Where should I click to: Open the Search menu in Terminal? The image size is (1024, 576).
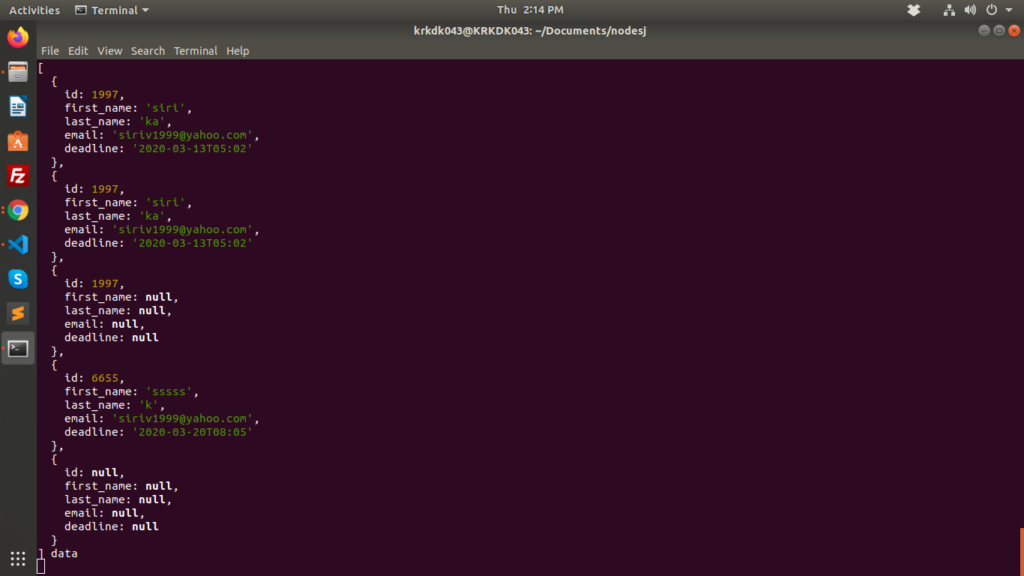148,51
